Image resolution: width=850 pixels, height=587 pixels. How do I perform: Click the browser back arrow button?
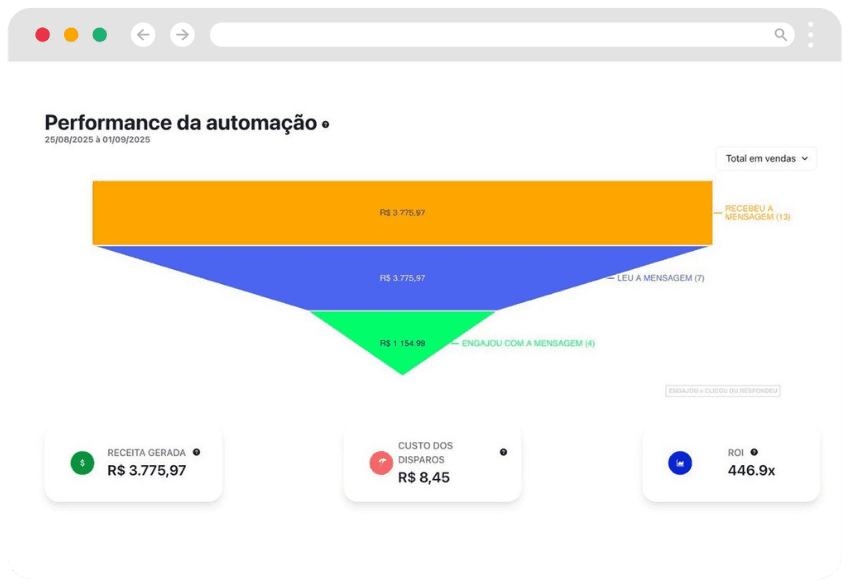[x=143, y=35]
